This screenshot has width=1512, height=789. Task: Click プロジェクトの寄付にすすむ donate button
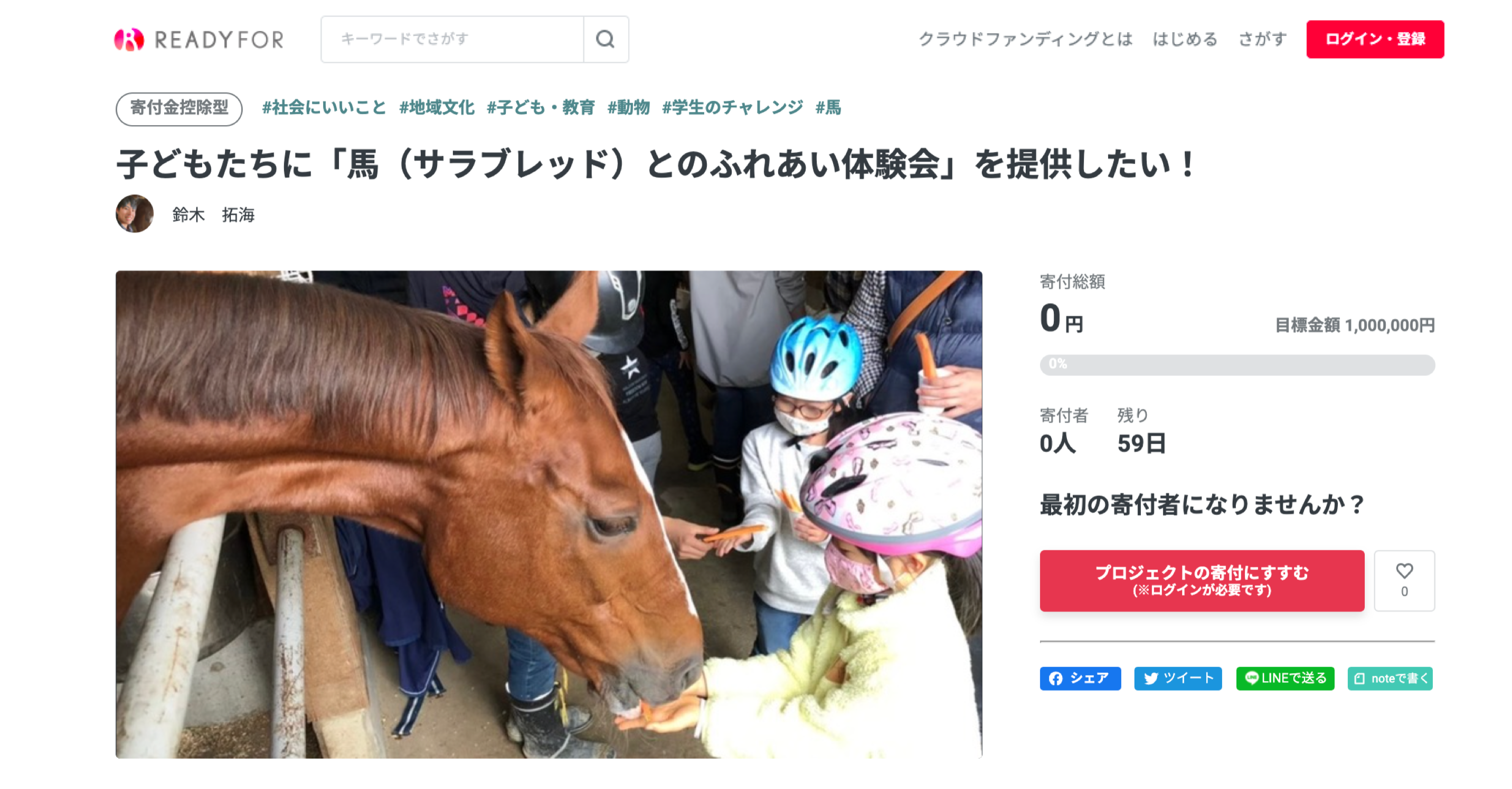tap(1202, 580)
